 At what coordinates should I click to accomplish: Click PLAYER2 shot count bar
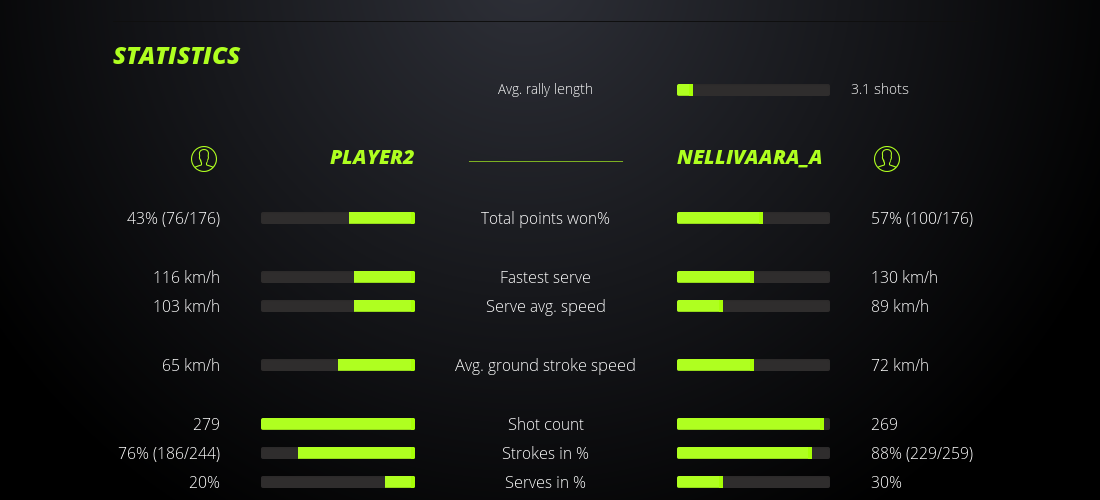pyautogui.click(x=338, y=424)
